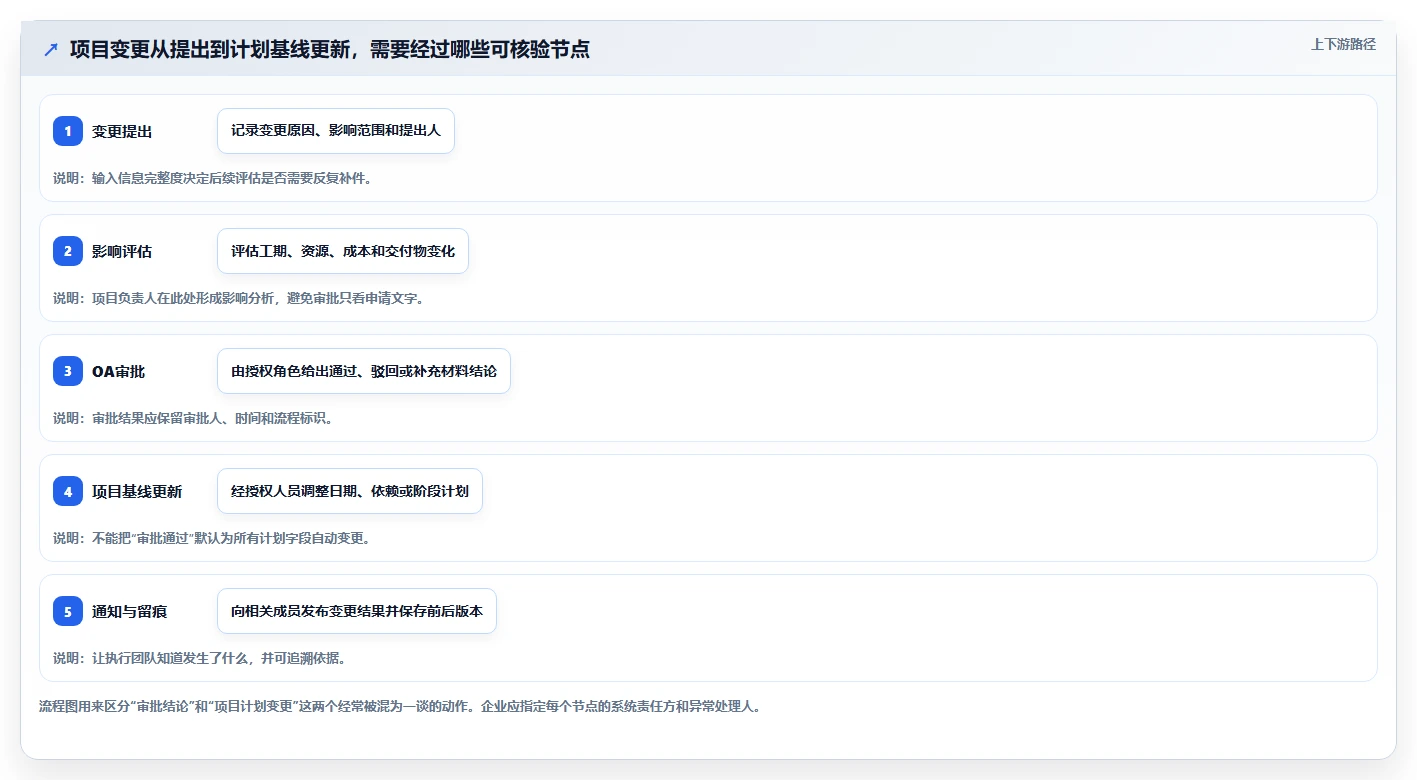Click the 向相关成员发布变更结果并保存前后版本 box
Image resolution: width=1417 pixels, height=780 pixels.
click(x=357, y=611)
